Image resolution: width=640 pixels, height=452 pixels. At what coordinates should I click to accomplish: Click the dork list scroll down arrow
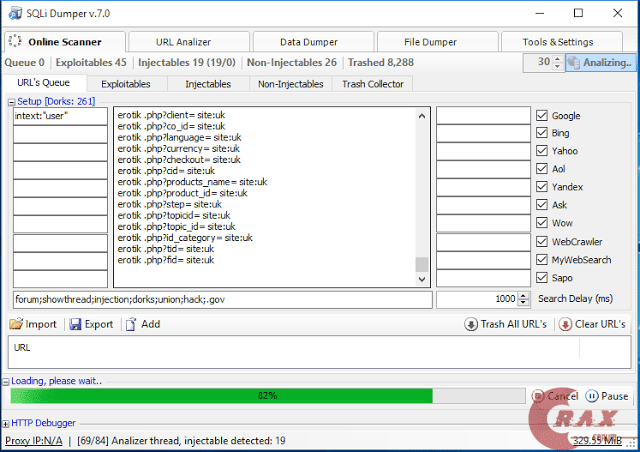(422, 279)
